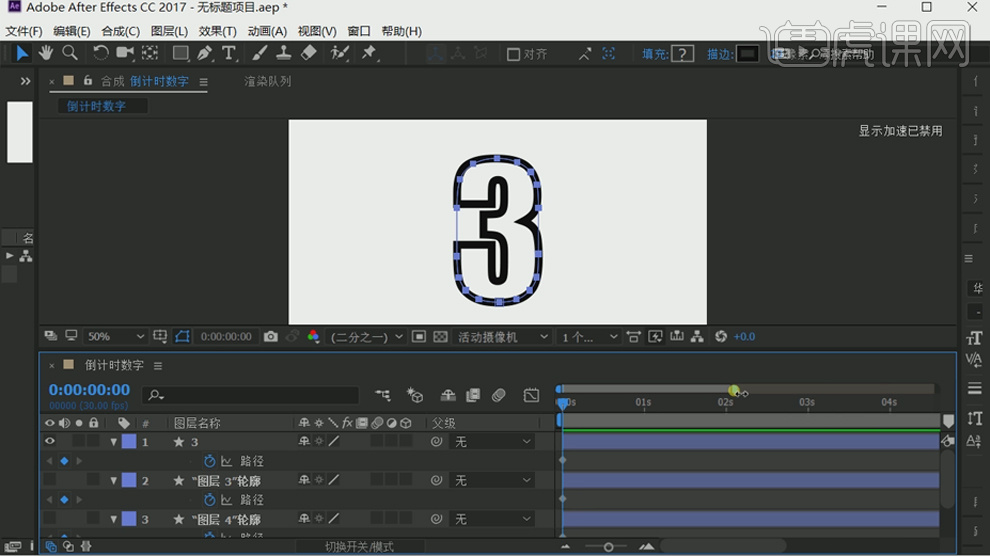Open the 效果(T) menu
The height and width of the screenshot is (556, 990).
217,31
